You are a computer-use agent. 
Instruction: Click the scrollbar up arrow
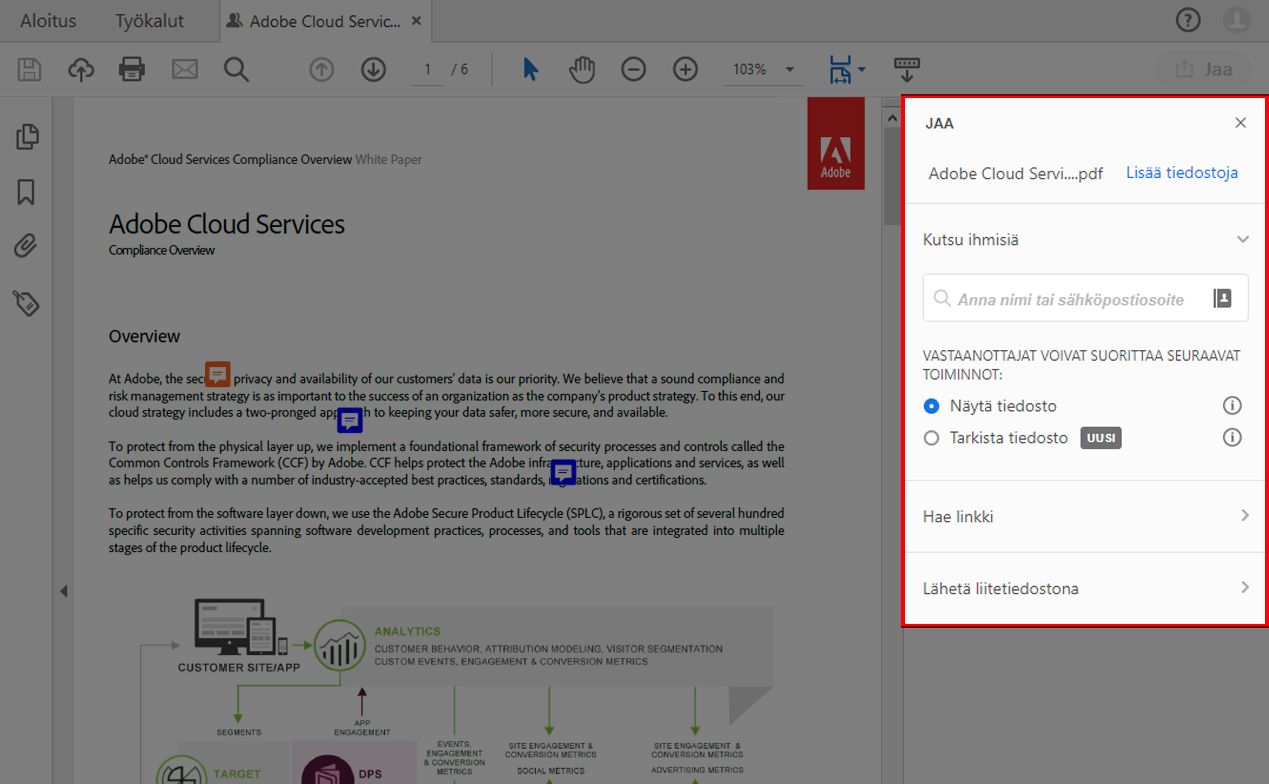click(892, 118)
